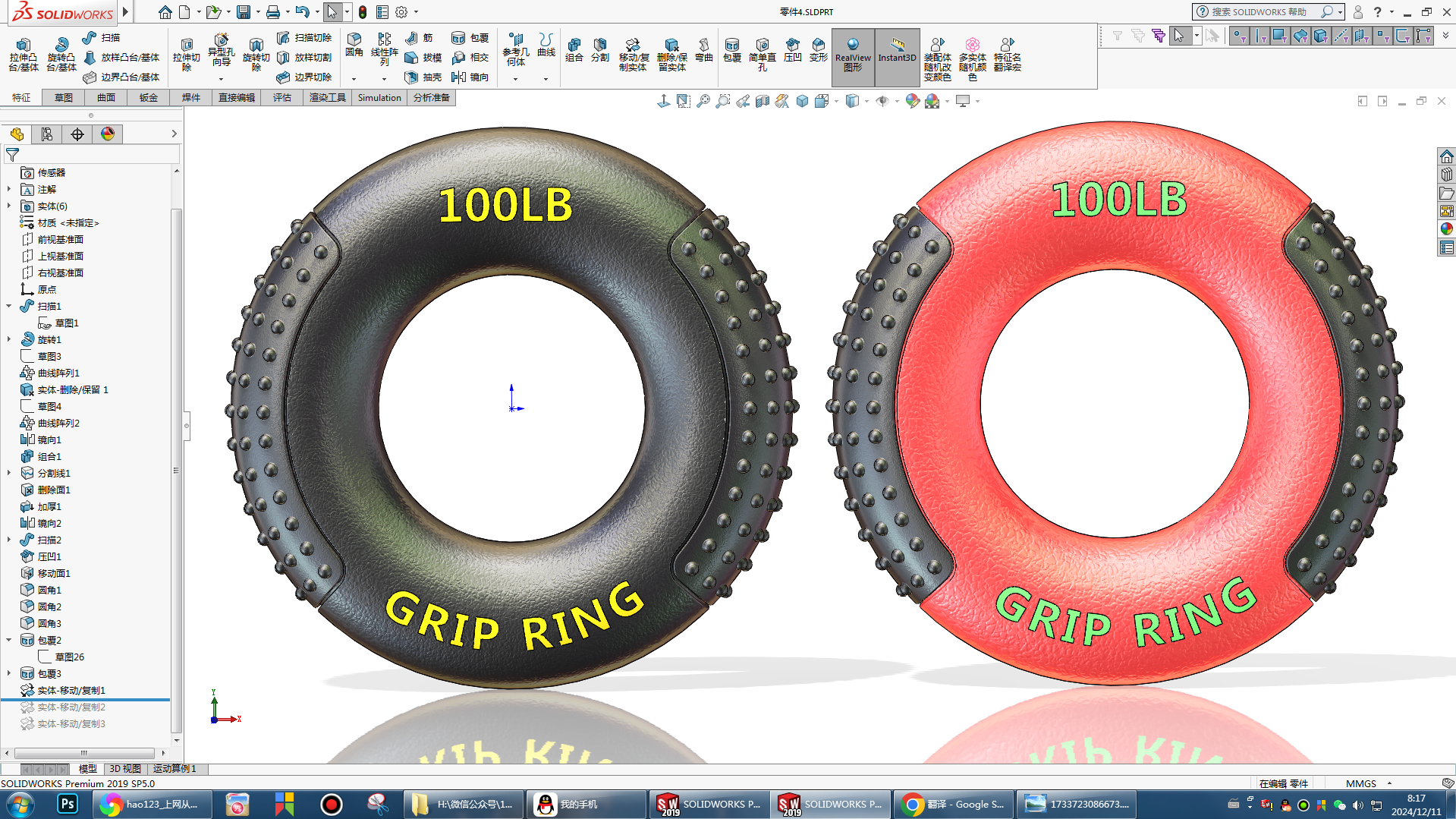Click the Simple Hole (简单直孔) tool
Screen dimensions: 1456x819
762,55
